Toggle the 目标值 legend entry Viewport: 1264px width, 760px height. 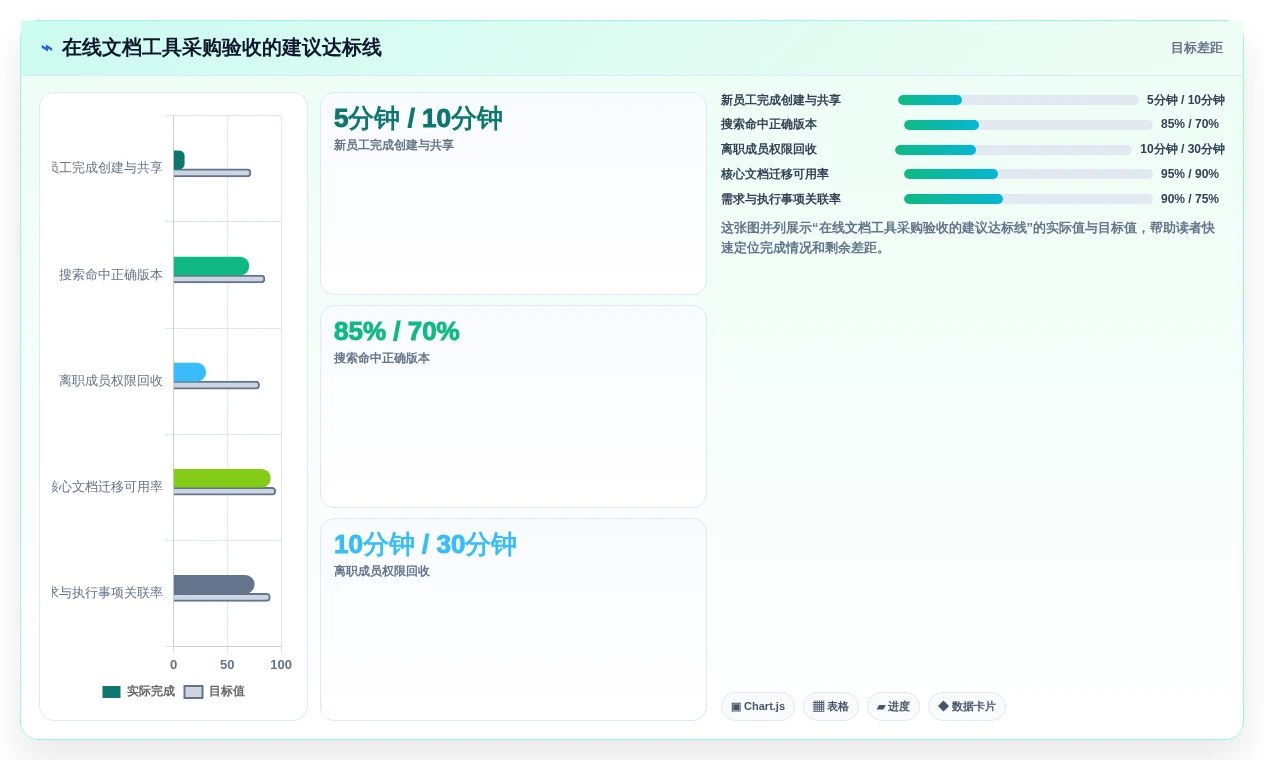(x=215, y=691)
